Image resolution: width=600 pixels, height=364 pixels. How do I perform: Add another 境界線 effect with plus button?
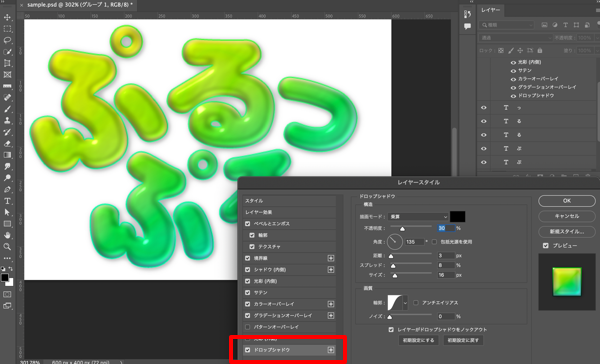(x=331, y=258)
